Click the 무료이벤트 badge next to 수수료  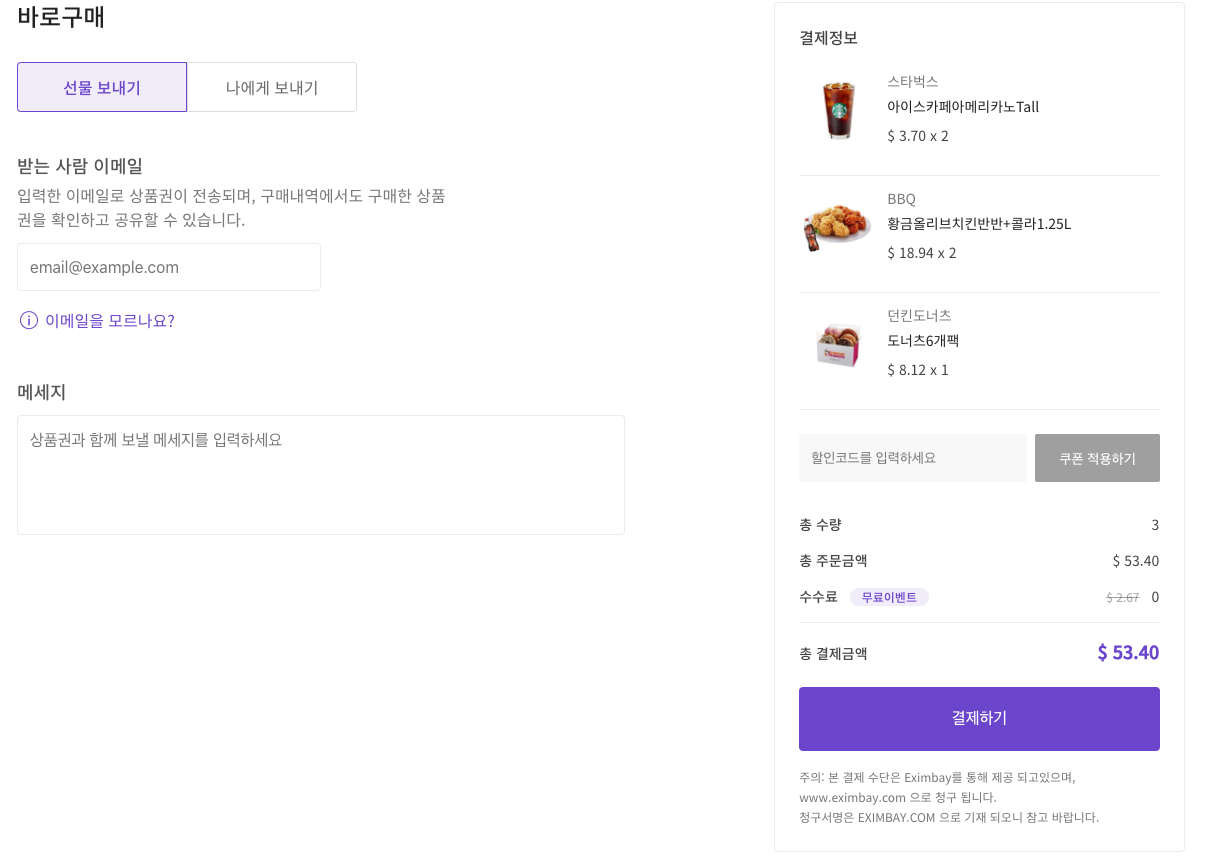(889, 597)
